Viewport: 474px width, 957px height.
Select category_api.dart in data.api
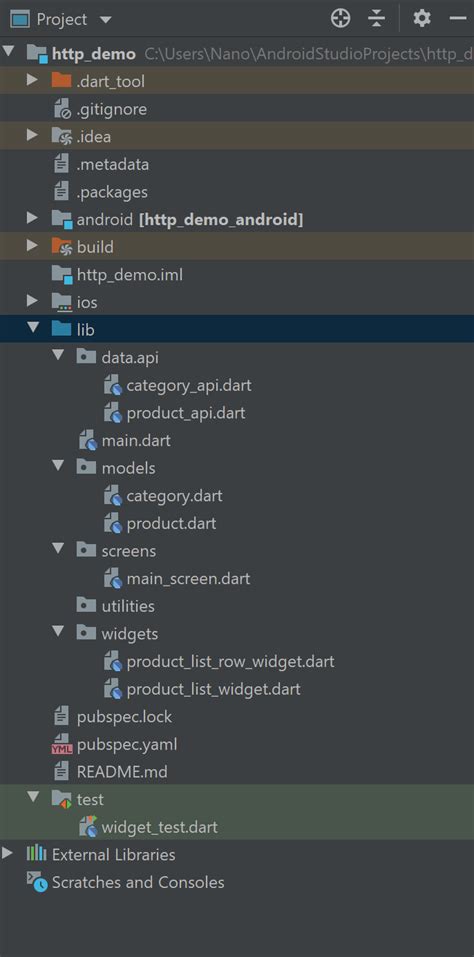(189, 386)
